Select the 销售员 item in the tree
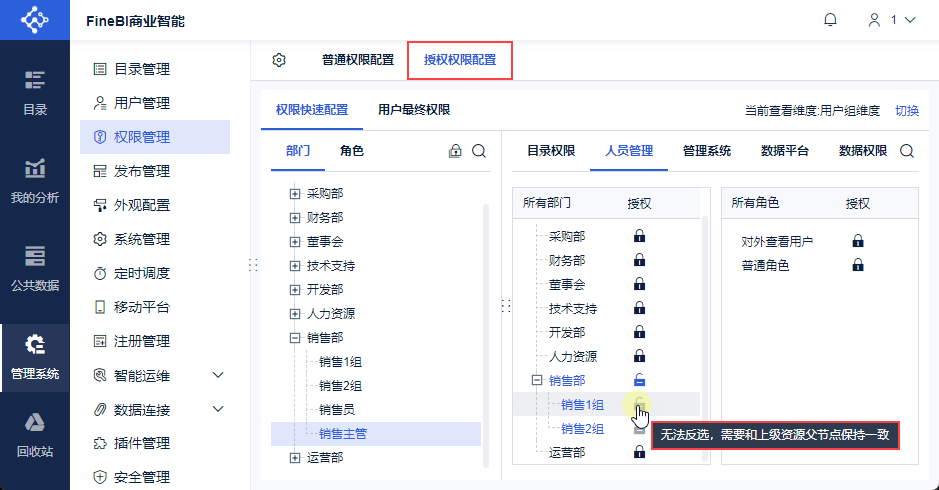The height and width of the screenshot is (490, 939). click(337, 410)
